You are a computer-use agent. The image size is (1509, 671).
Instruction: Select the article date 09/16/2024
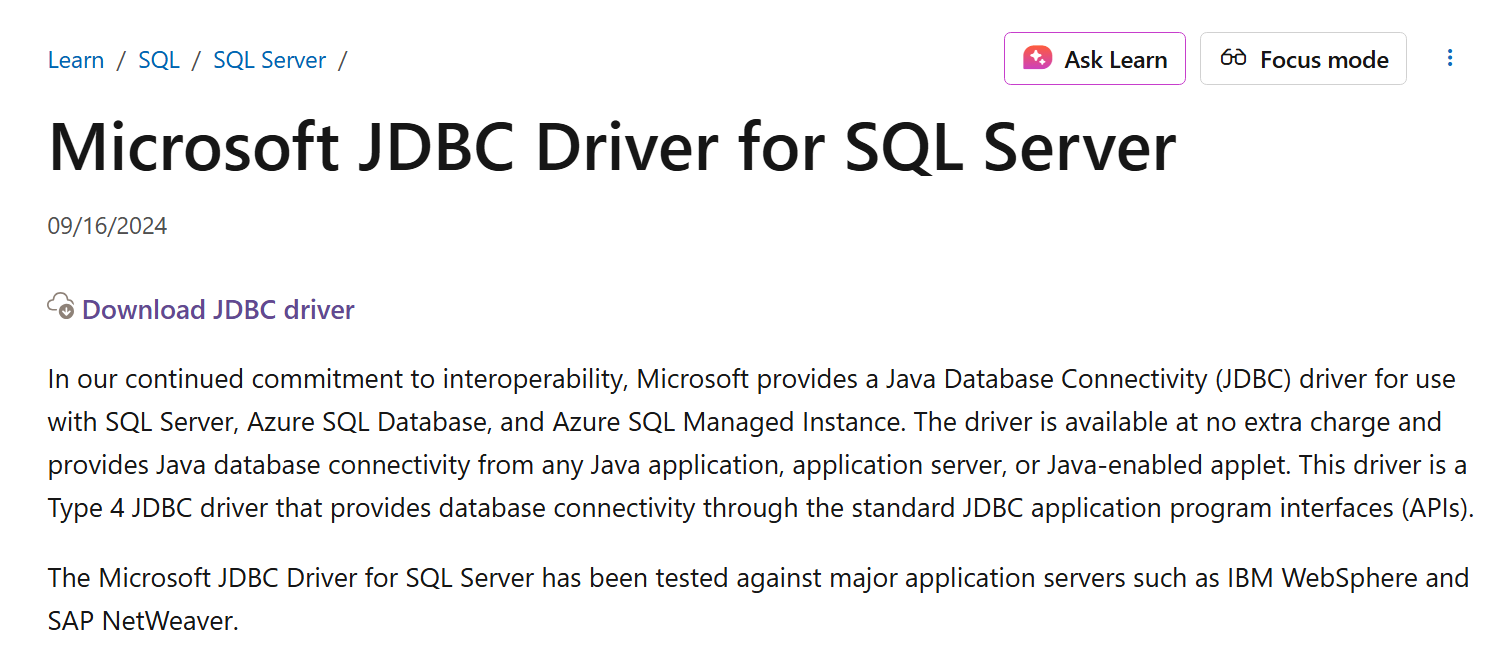tap(107, 225)
